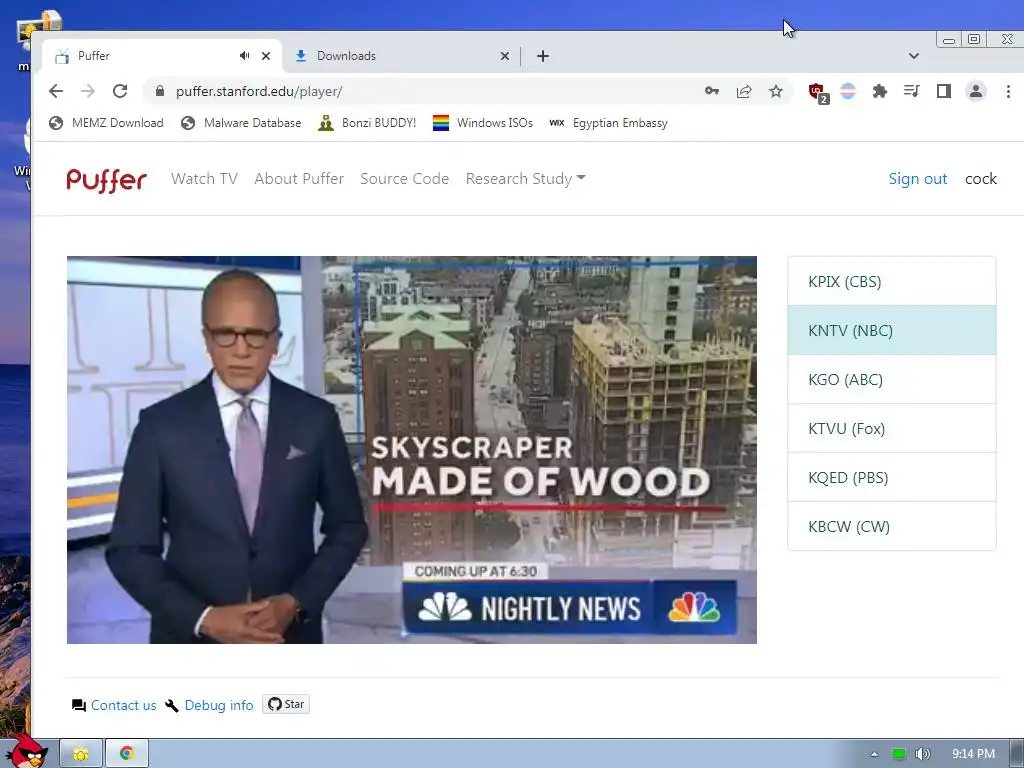Open About Puffer page
The image size is (1024, 768).
299,179
